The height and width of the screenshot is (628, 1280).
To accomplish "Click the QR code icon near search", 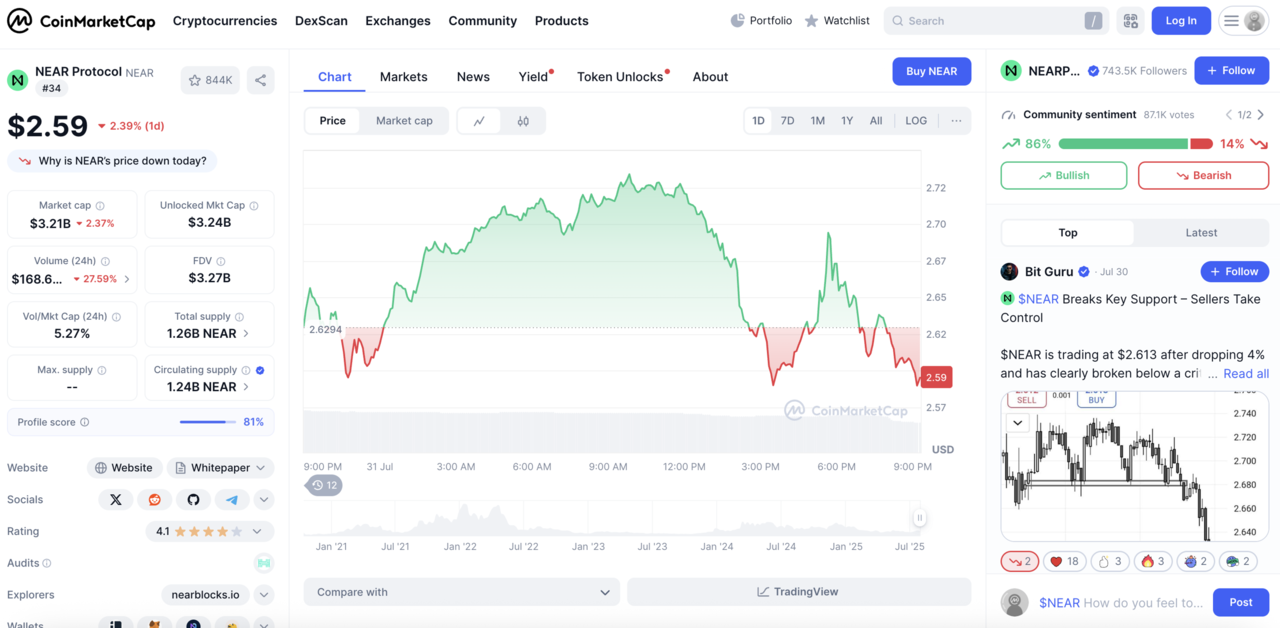I will pos(1130,21).
